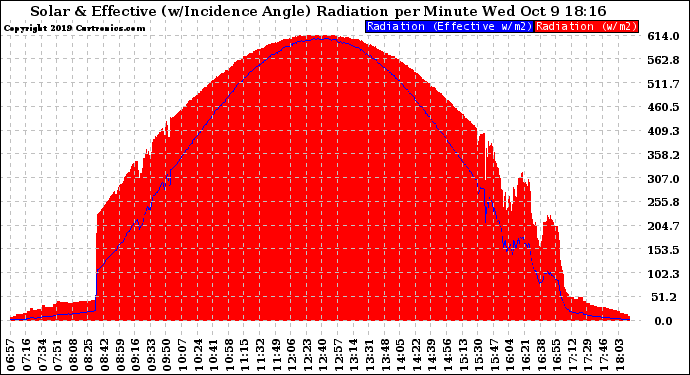This screenshot has height=375, width=690.
Task: Click the 12:57 time label
Action: tap(339, 355)
